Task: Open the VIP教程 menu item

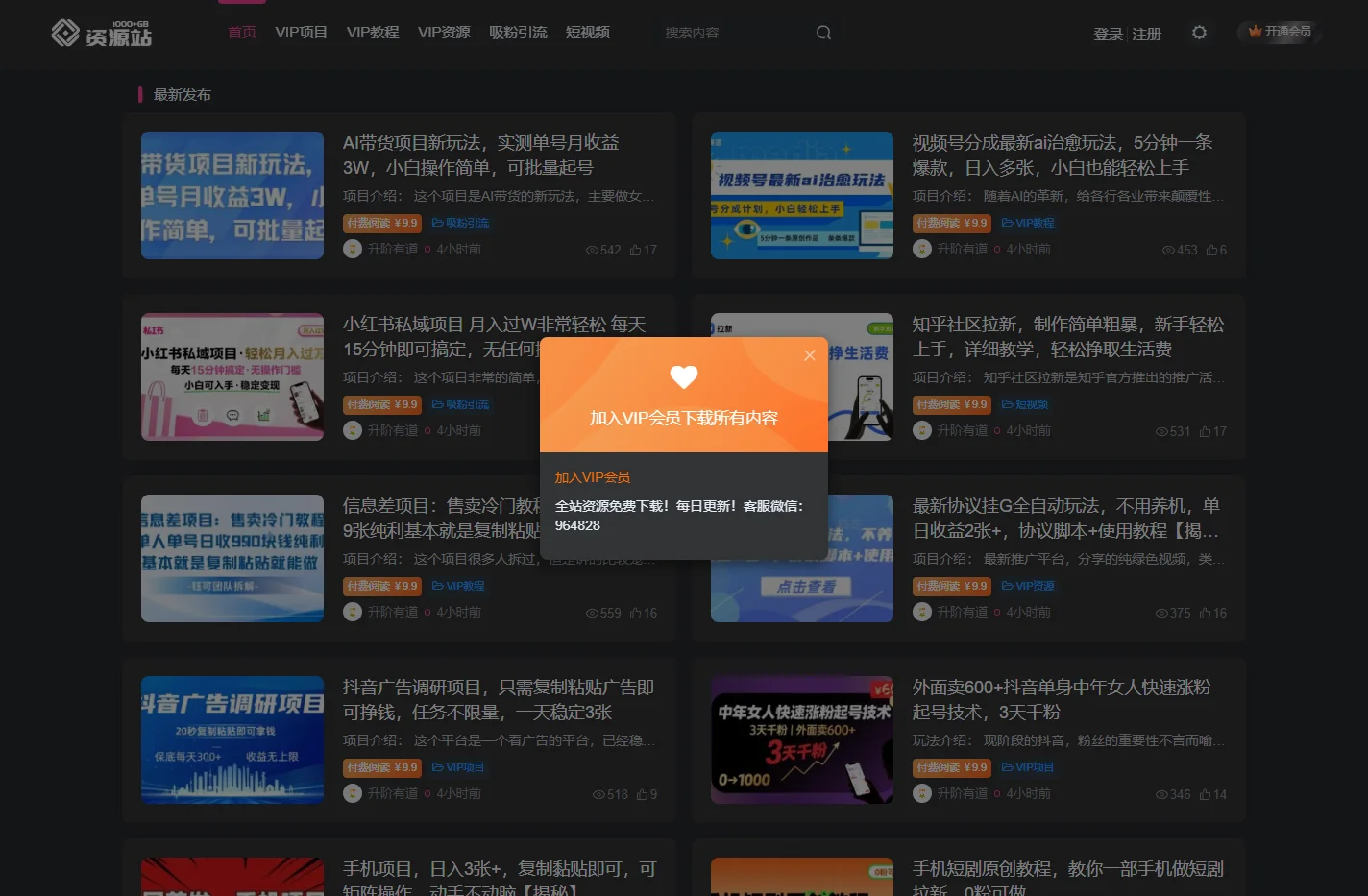Action: click(373, 33)
